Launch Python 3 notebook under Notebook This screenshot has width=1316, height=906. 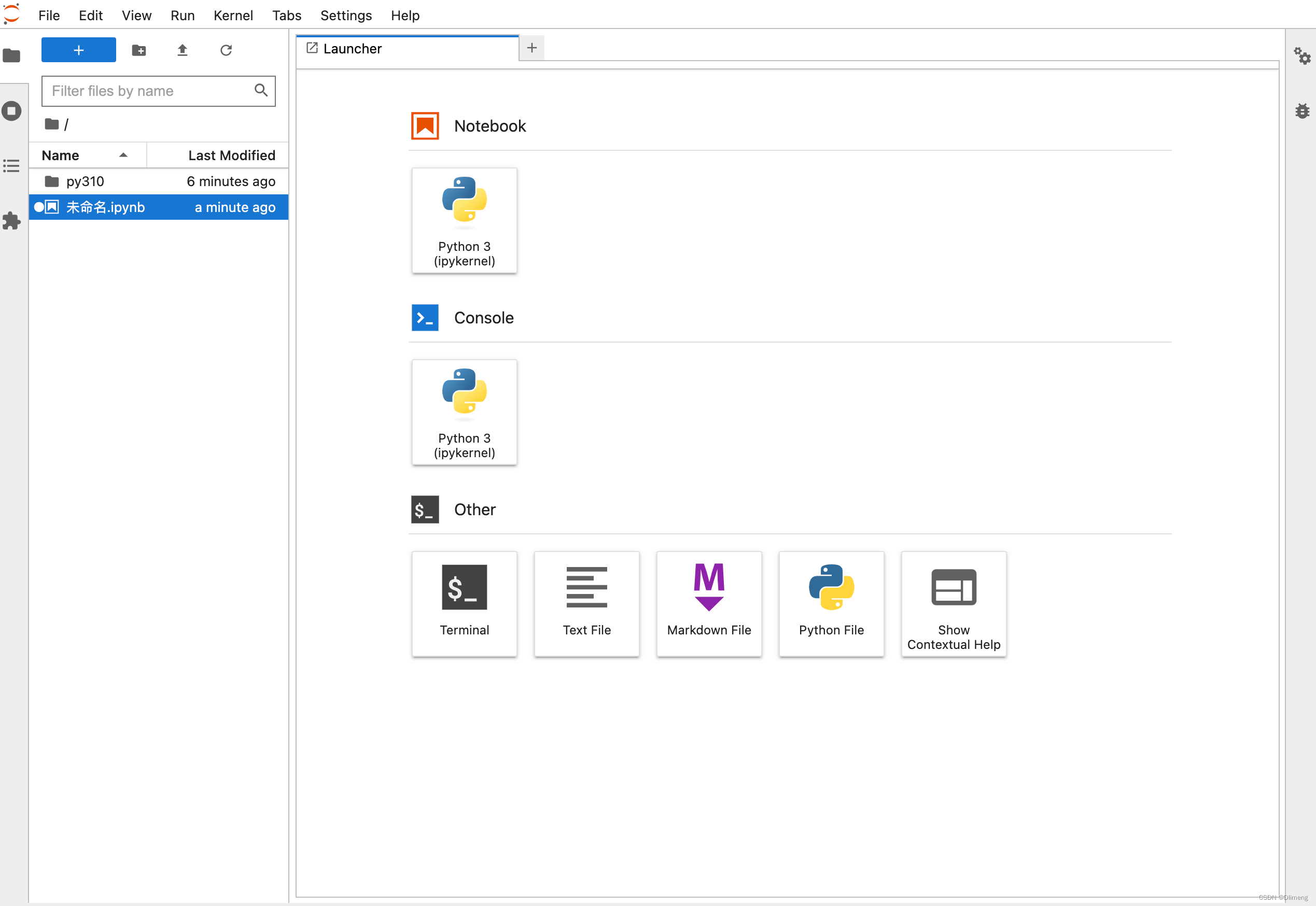click(x=464, y=220)
